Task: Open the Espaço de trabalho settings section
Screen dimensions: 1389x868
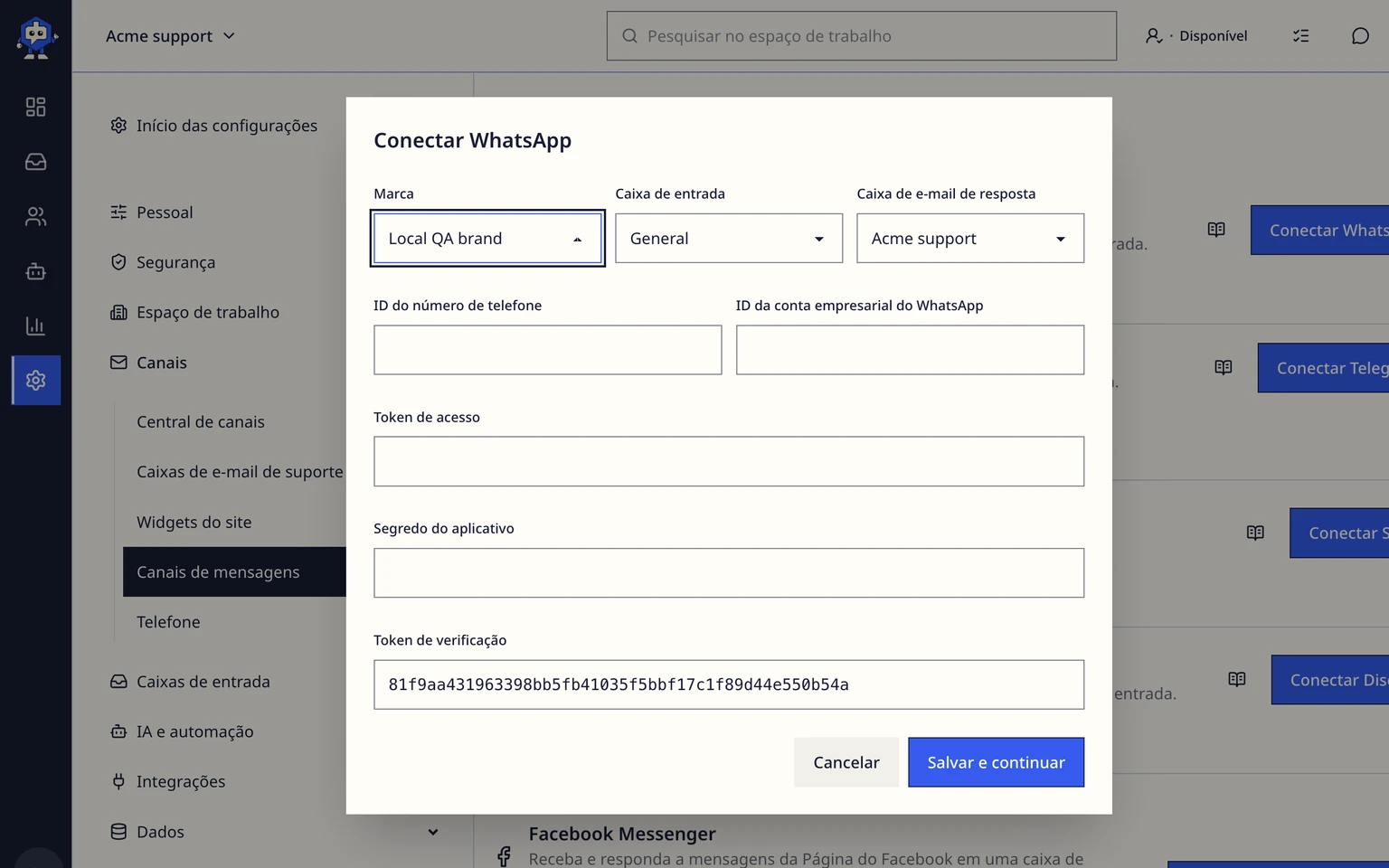Action: click(195, 312)
